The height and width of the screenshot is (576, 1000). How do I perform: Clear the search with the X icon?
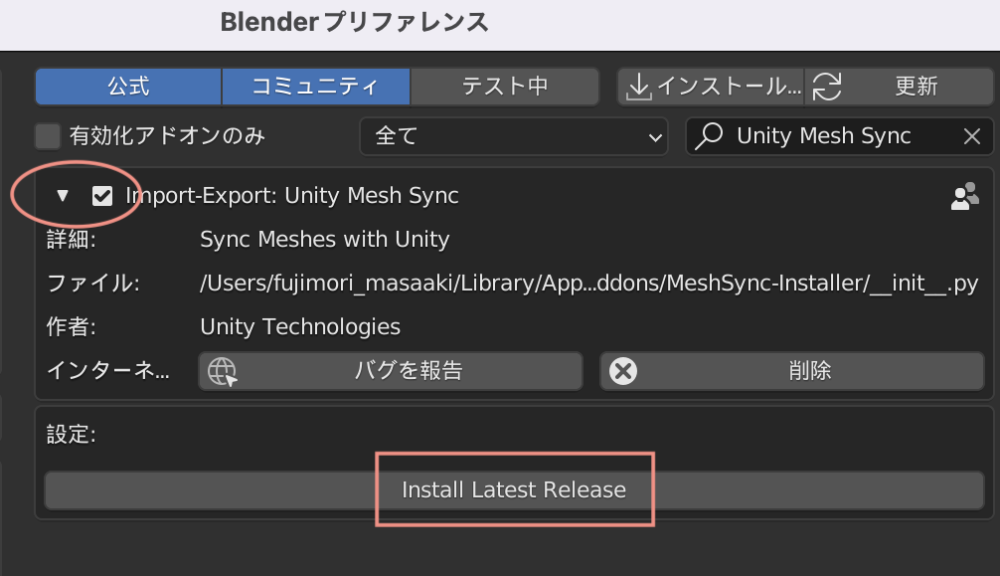[971, 136]
